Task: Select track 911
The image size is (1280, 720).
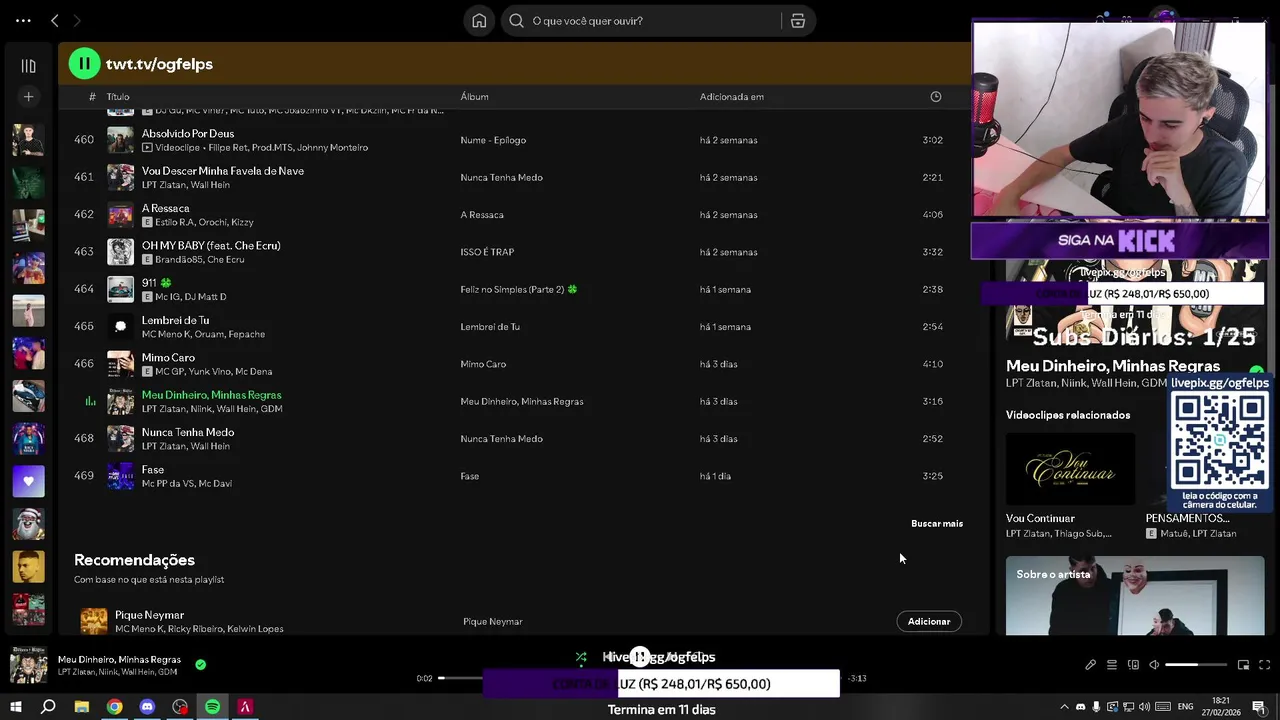Action: point(149,283)
